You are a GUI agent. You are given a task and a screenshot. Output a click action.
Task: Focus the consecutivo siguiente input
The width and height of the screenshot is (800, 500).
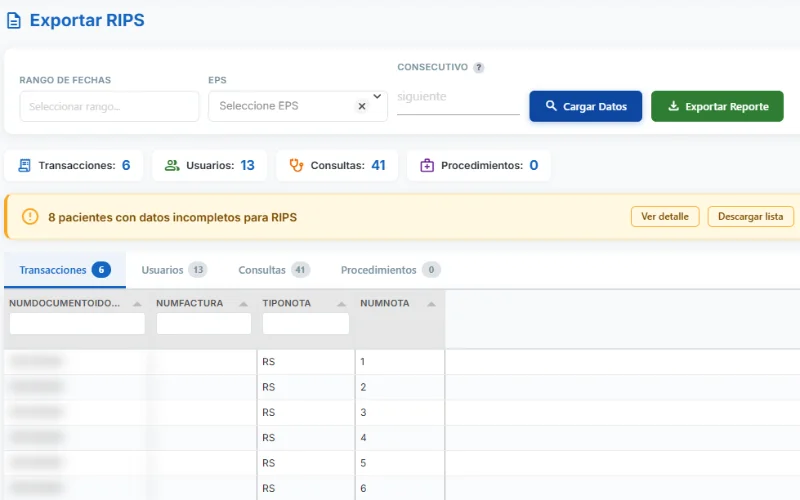pos(458,97)
